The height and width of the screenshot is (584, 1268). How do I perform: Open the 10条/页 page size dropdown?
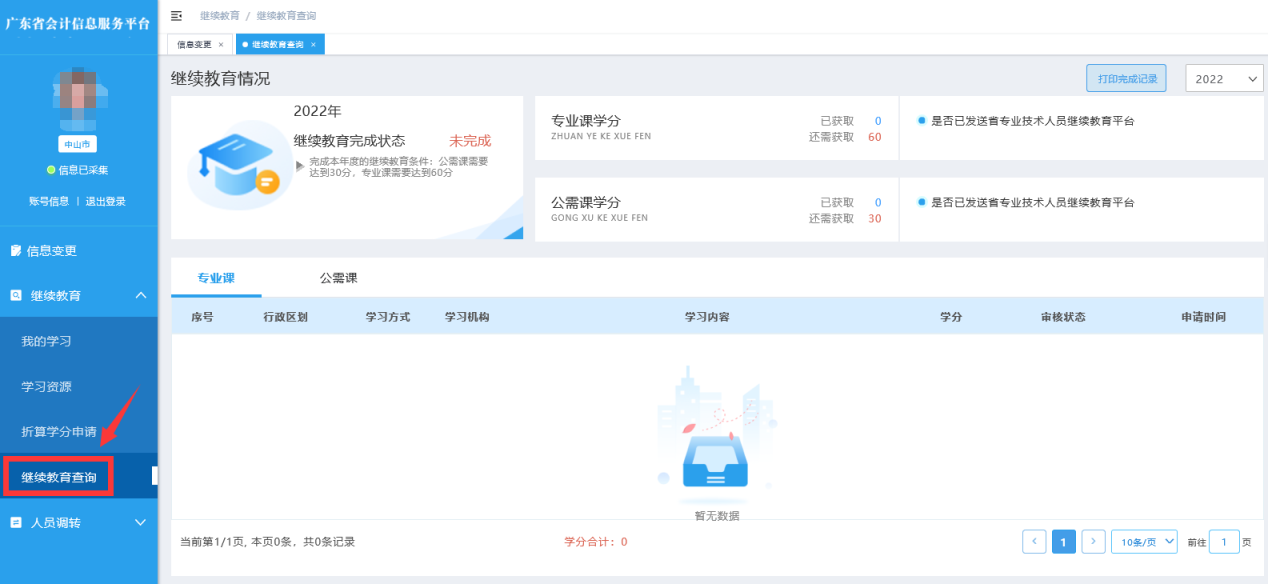pyautogui.click(x=1144, y=542)
